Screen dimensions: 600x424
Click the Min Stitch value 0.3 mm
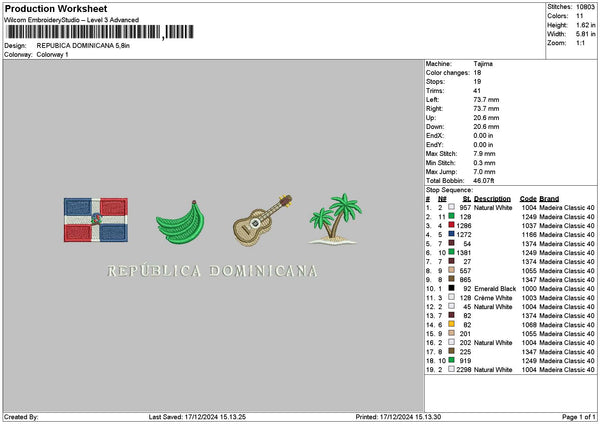tap(484, 163)
